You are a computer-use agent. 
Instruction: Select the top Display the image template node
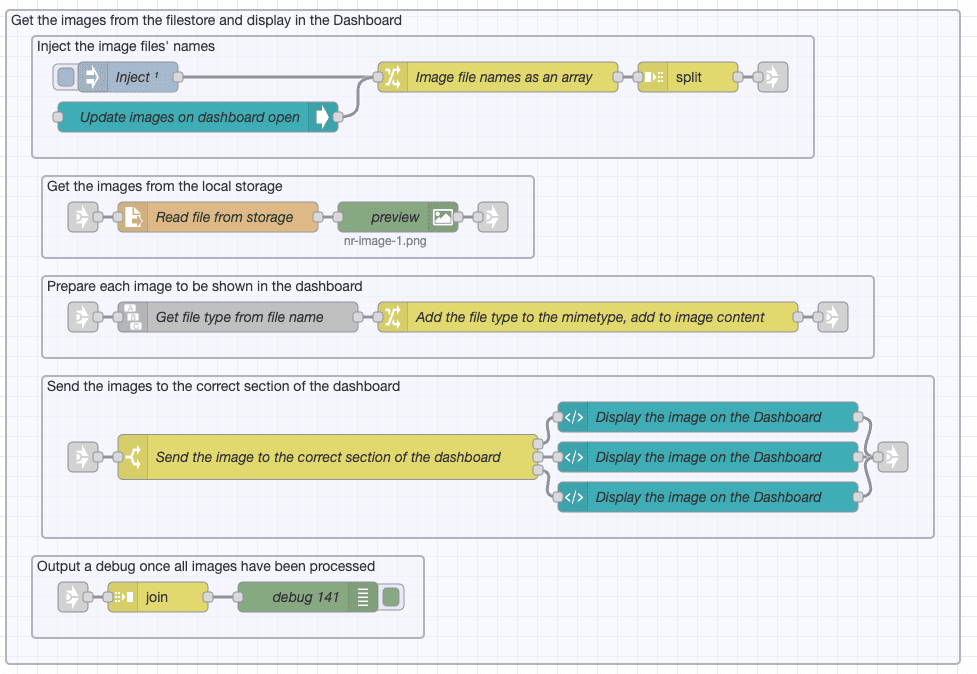pos(708,417)
